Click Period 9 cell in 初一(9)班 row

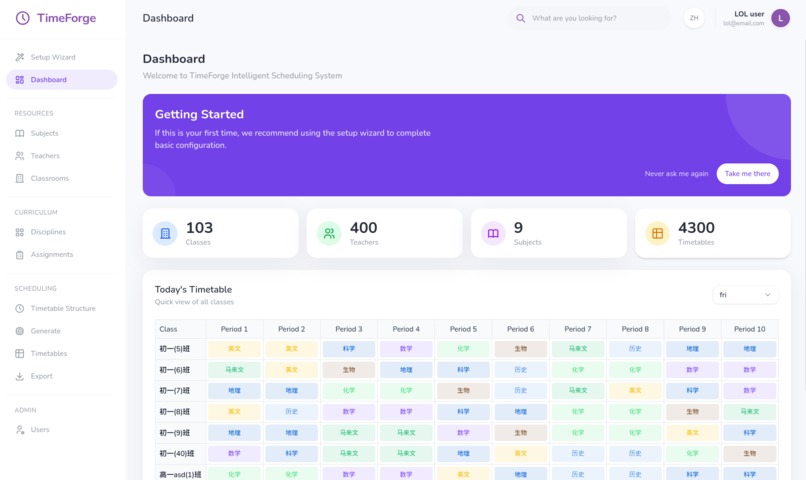(692, 433)
